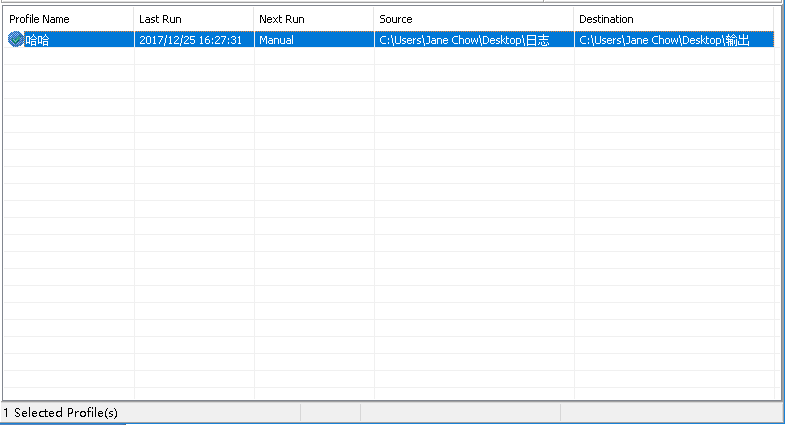Click divider between Next Run and Source headers
Image resolution: width=785 pixels, height=425 pixels.
(x=374, y=19)
